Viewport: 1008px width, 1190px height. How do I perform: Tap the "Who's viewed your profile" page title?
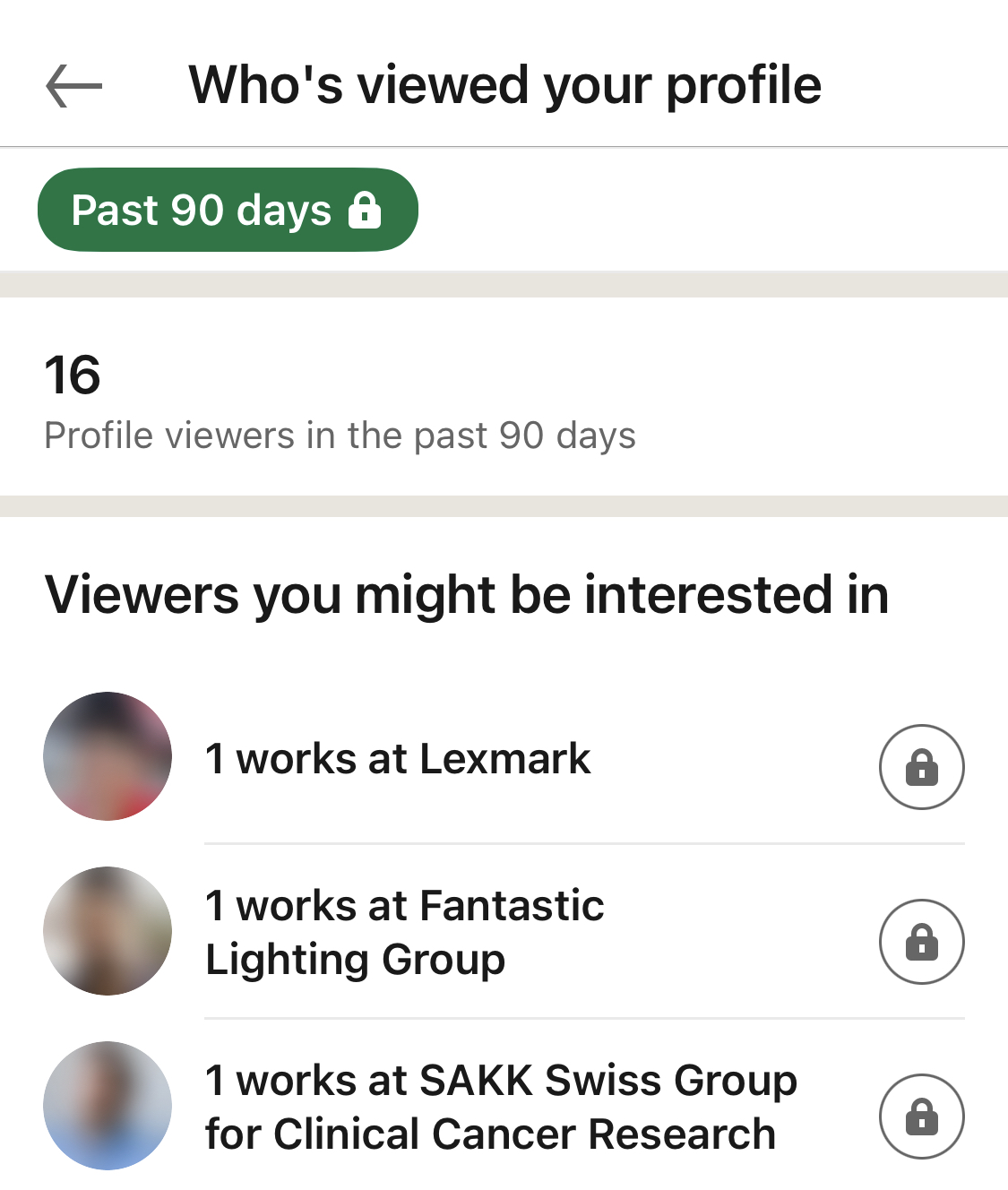504,86
